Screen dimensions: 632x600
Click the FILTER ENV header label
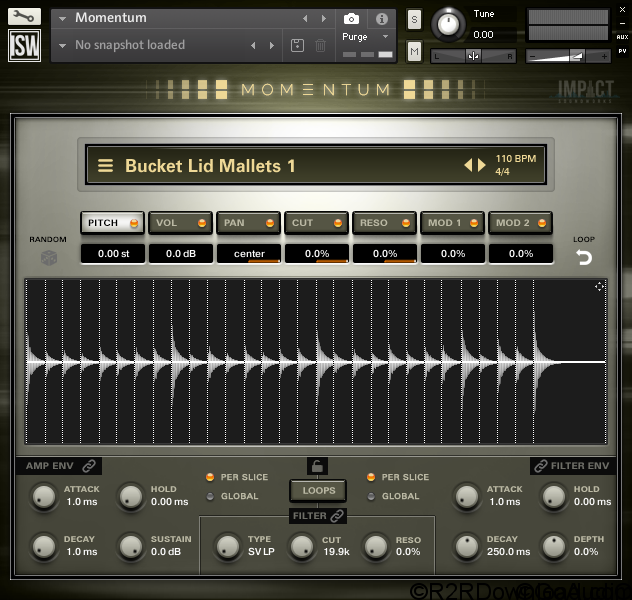tap(580, 466)
